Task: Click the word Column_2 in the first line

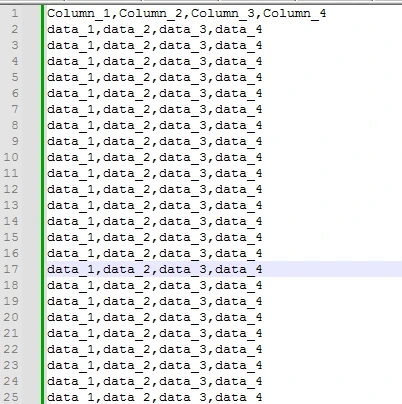Action: (151, 14)
